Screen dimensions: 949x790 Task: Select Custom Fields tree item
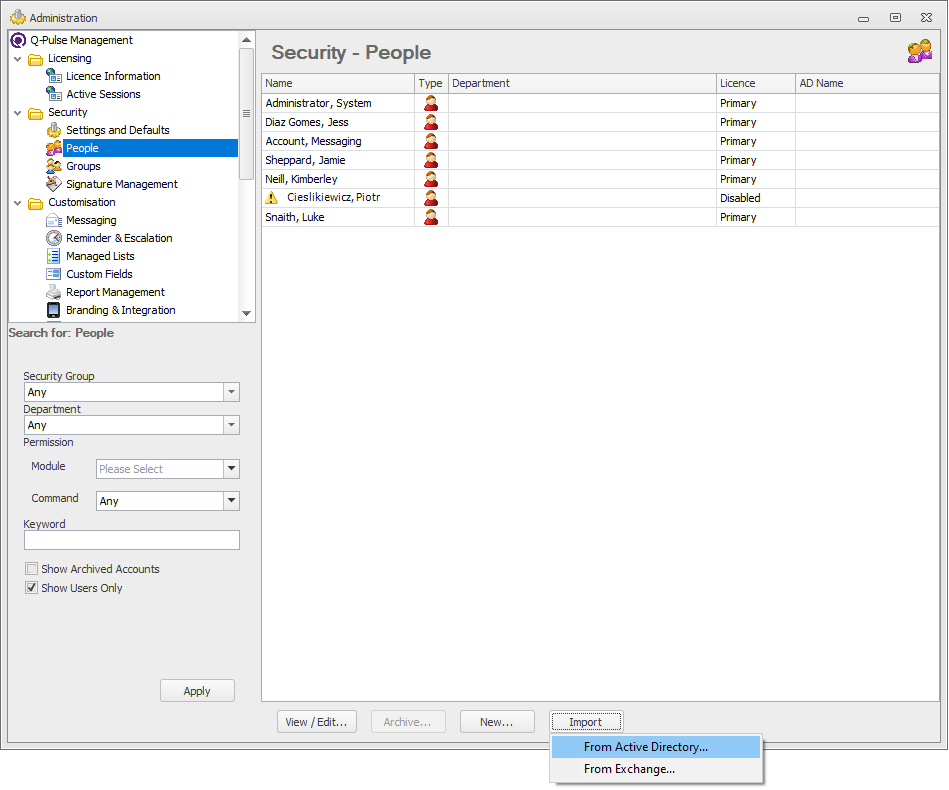(99, 274)
